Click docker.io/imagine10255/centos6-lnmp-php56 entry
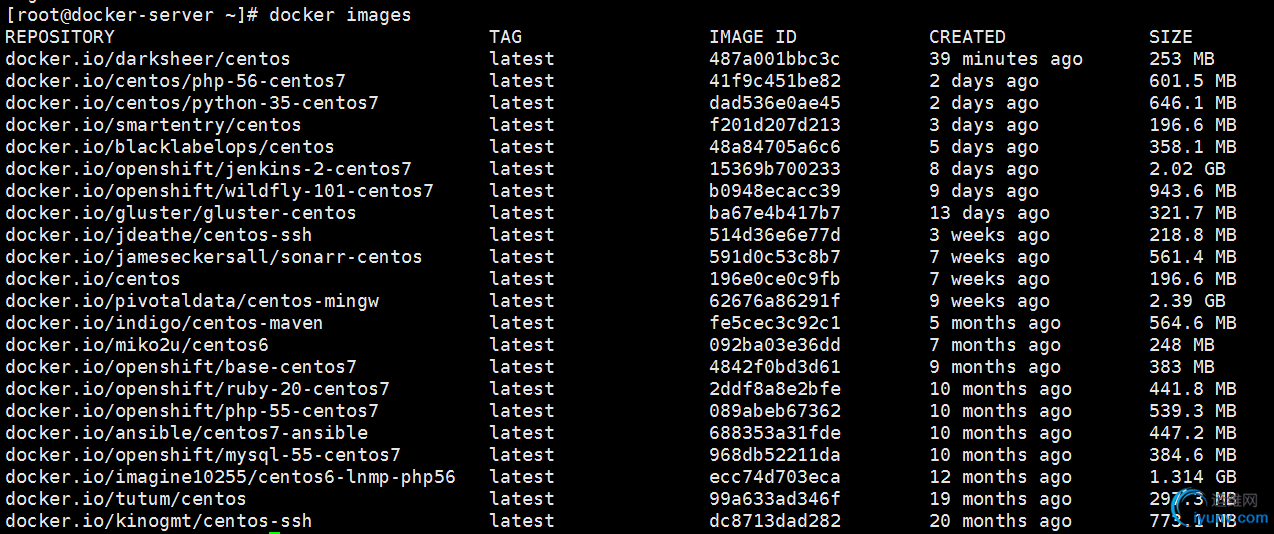 [x=230, y=477]
